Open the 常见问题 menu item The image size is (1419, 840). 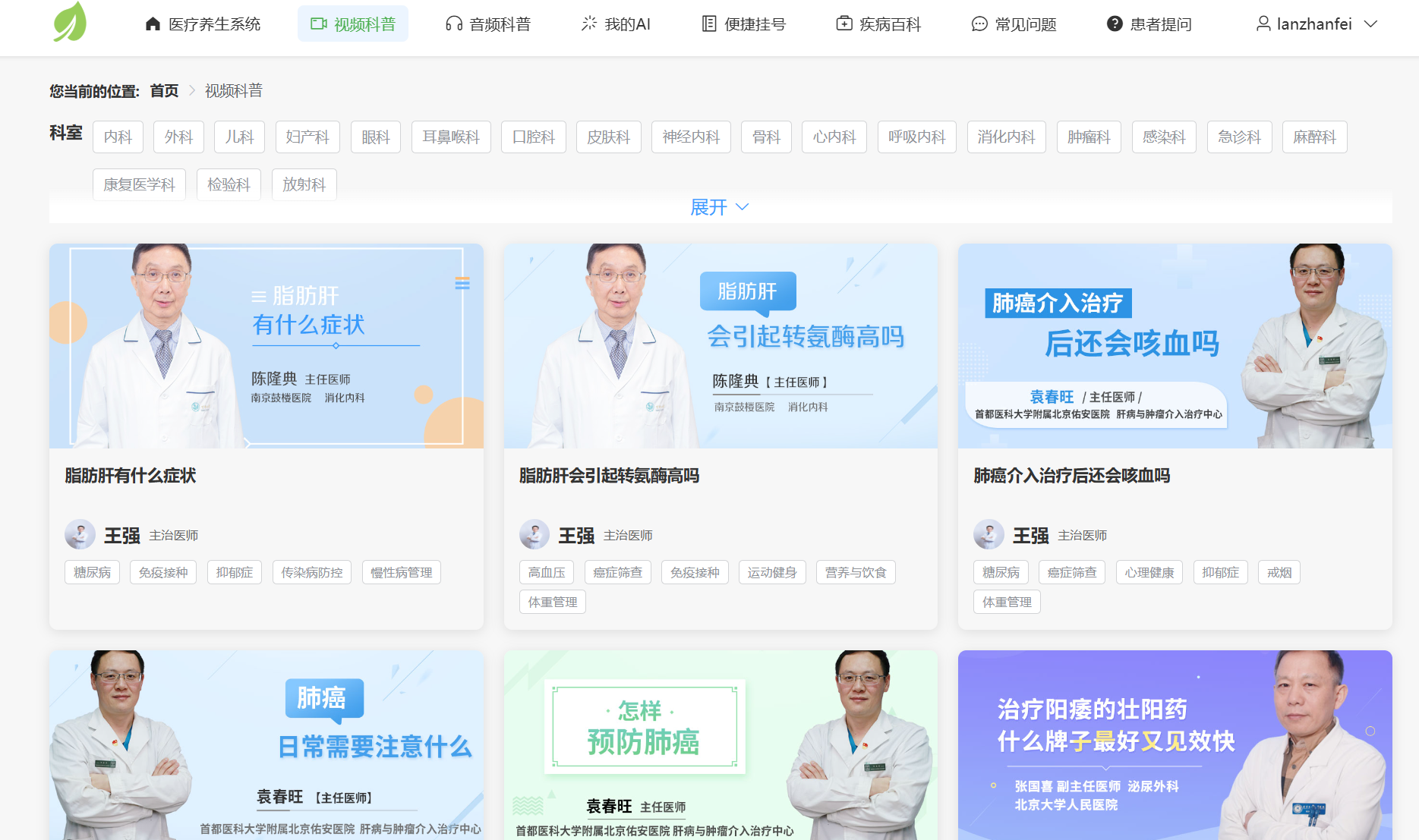[1014, 24]
